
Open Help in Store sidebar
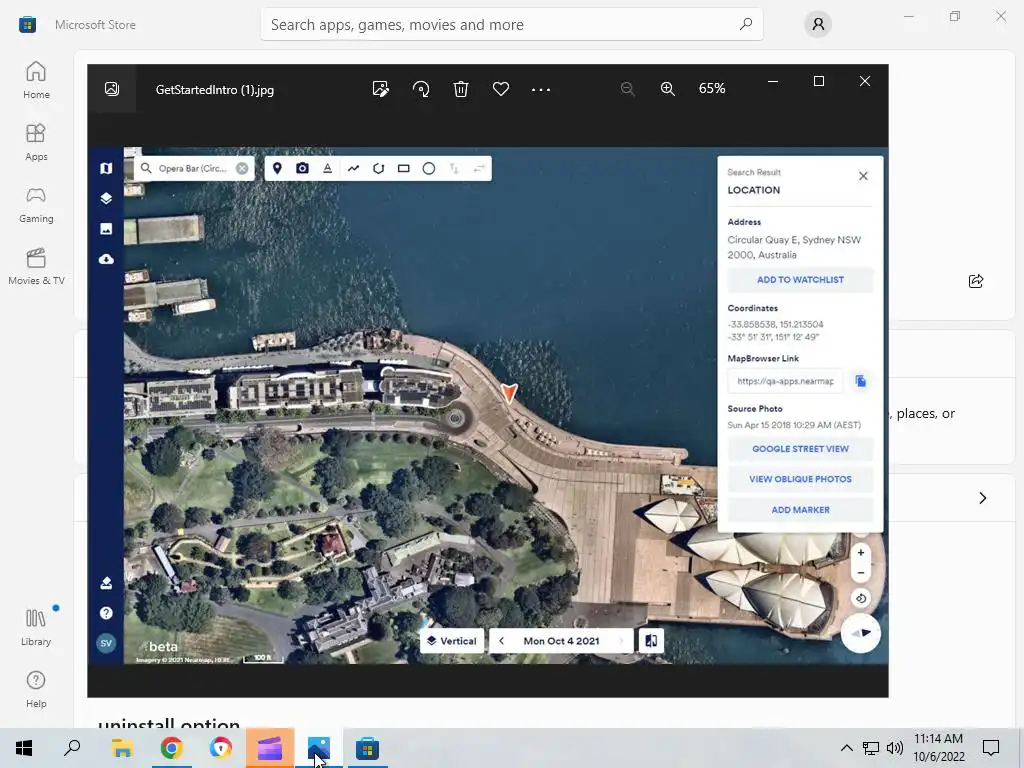[36, 689]
